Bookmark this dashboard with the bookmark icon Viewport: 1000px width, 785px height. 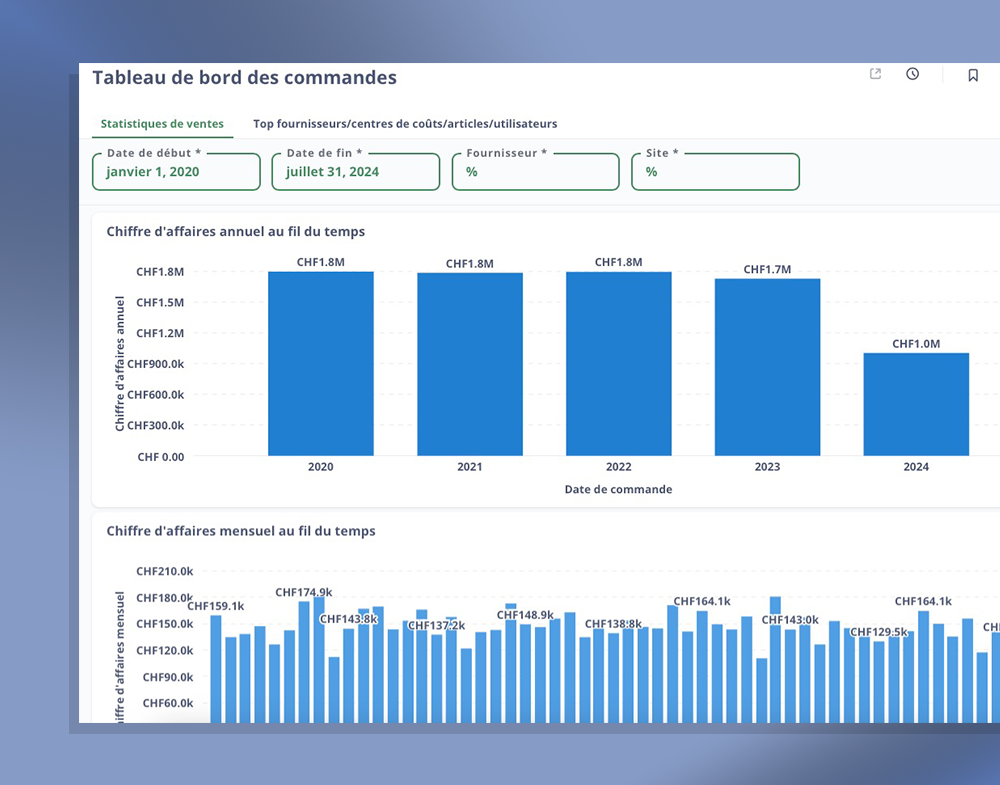[972, 76]
